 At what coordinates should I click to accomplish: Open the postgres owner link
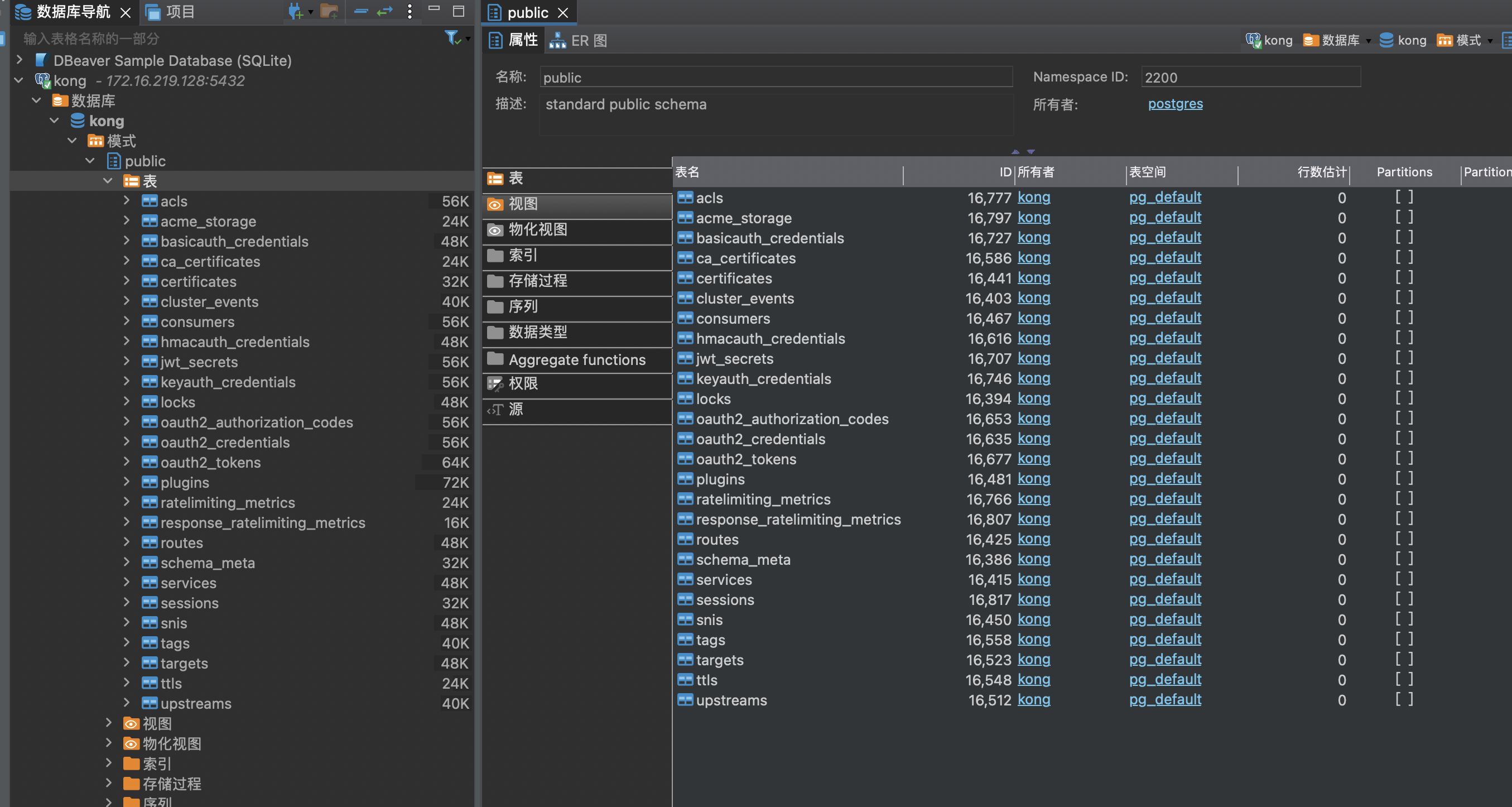click(x=1175, y=104)
